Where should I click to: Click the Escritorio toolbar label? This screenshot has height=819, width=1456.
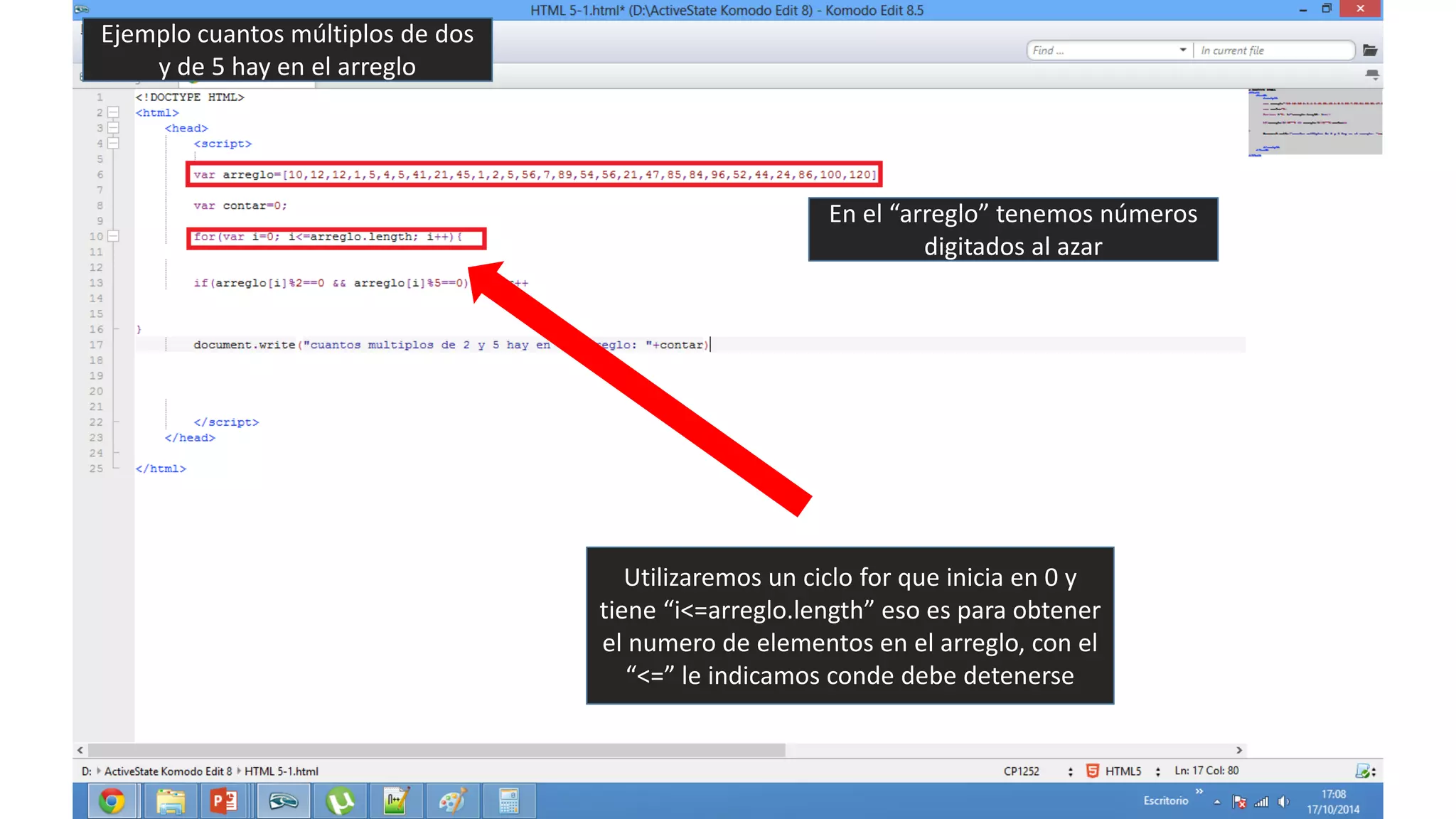click(1165, 801)
